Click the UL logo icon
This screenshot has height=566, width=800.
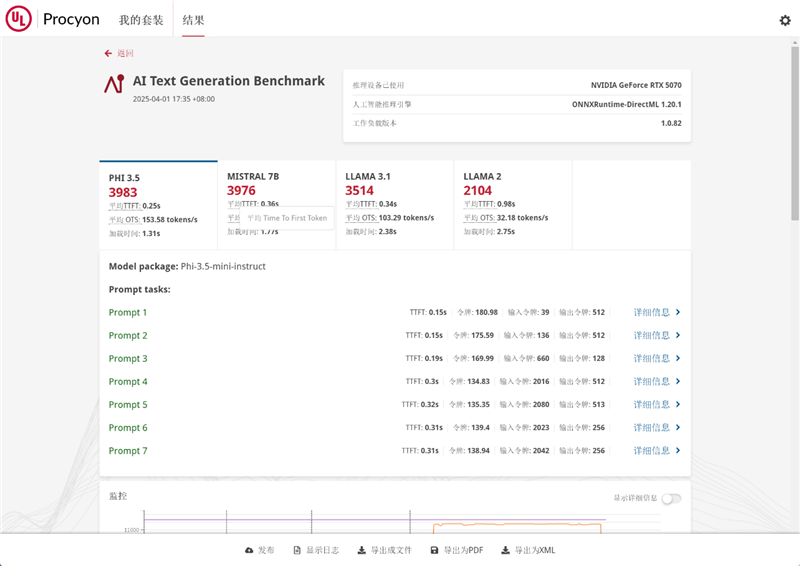(19, 18)
